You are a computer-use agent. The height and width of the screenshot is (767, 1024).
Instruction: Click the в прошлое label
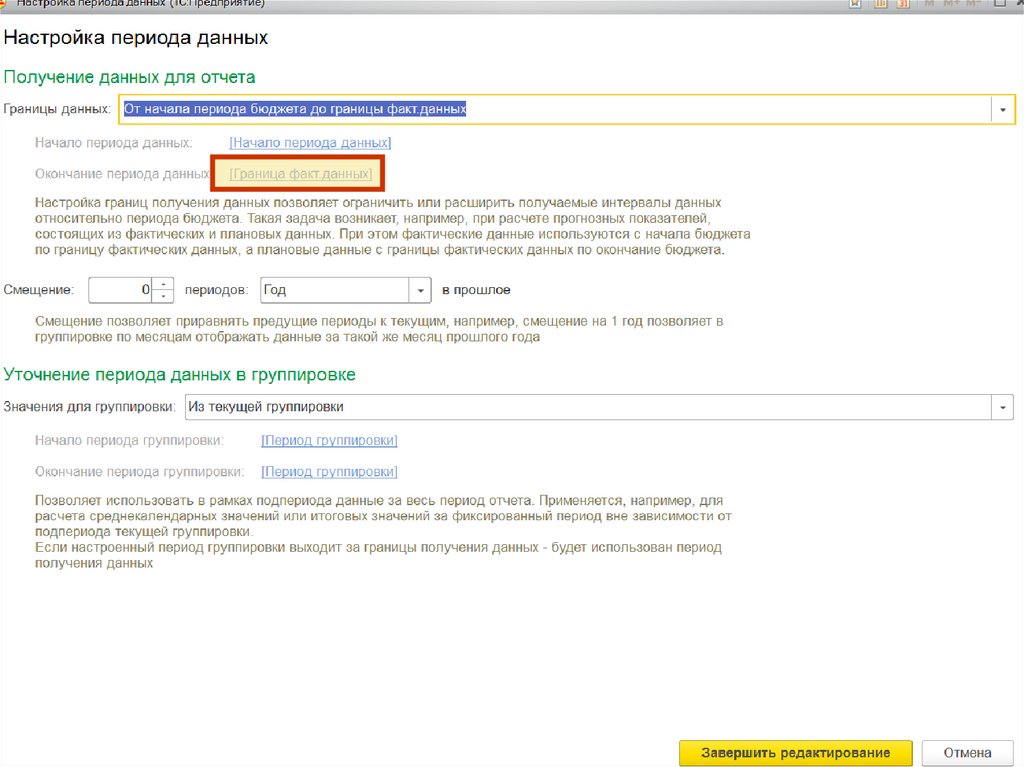coord(476,290)
